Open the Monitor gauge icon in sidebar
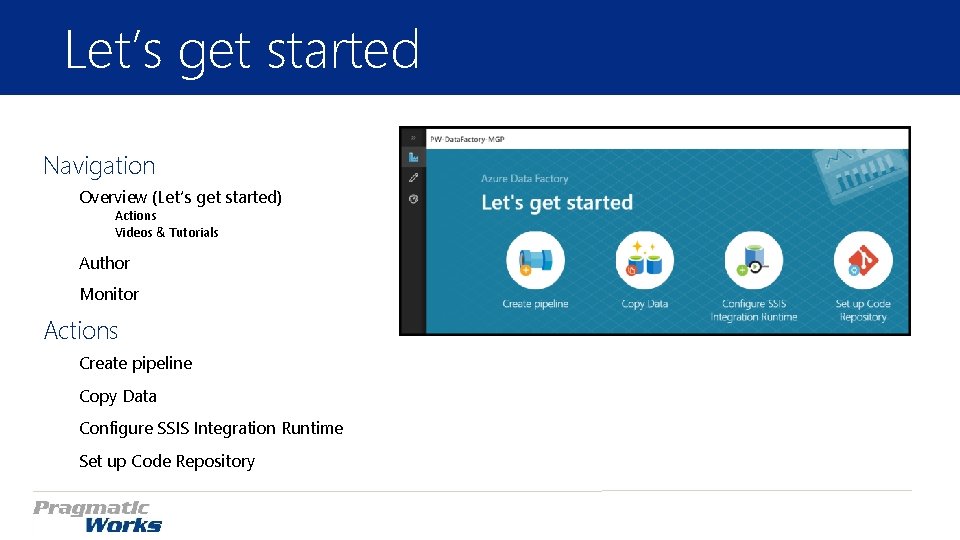 tap(413, 199)
